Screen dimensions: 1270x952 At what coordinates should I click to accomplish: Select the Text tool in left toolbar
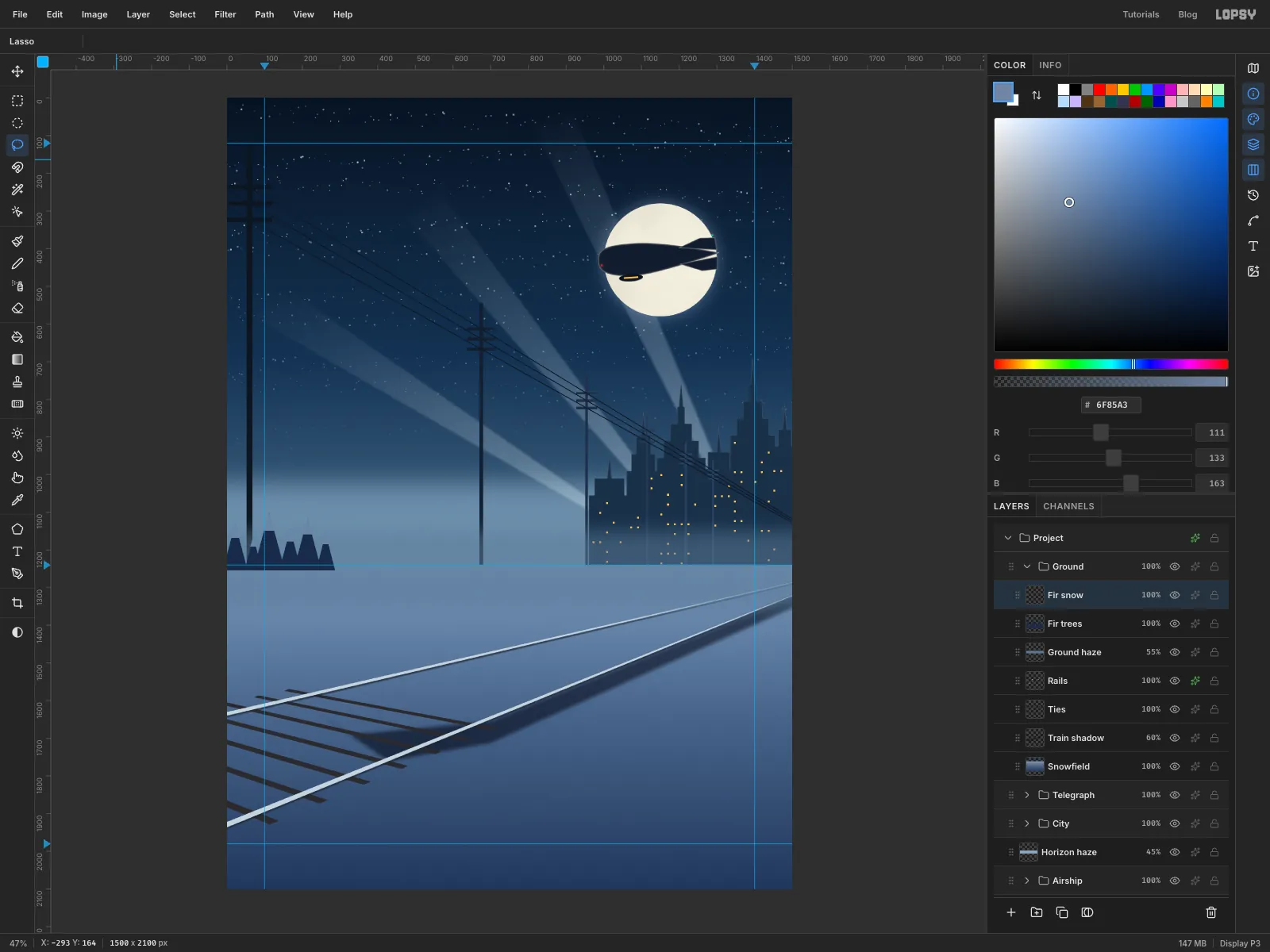point(17,551)
